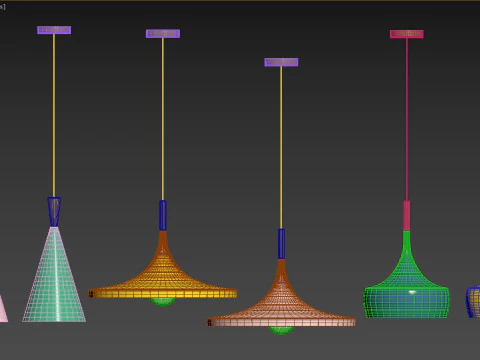
Task: Pick the pink ceiling mount of the green lamp
Action: 407,34
